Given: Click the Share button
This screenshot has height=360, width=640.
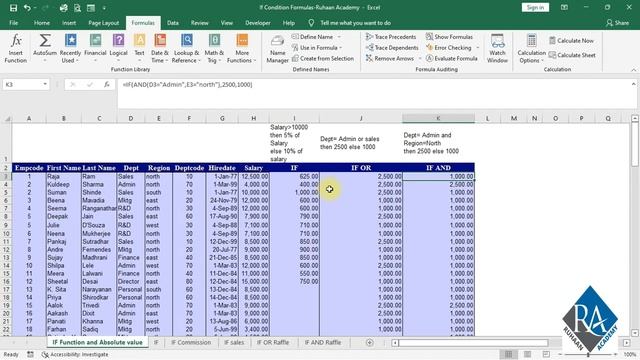Looking at the screenshot, I should click(x=618, y=23).
